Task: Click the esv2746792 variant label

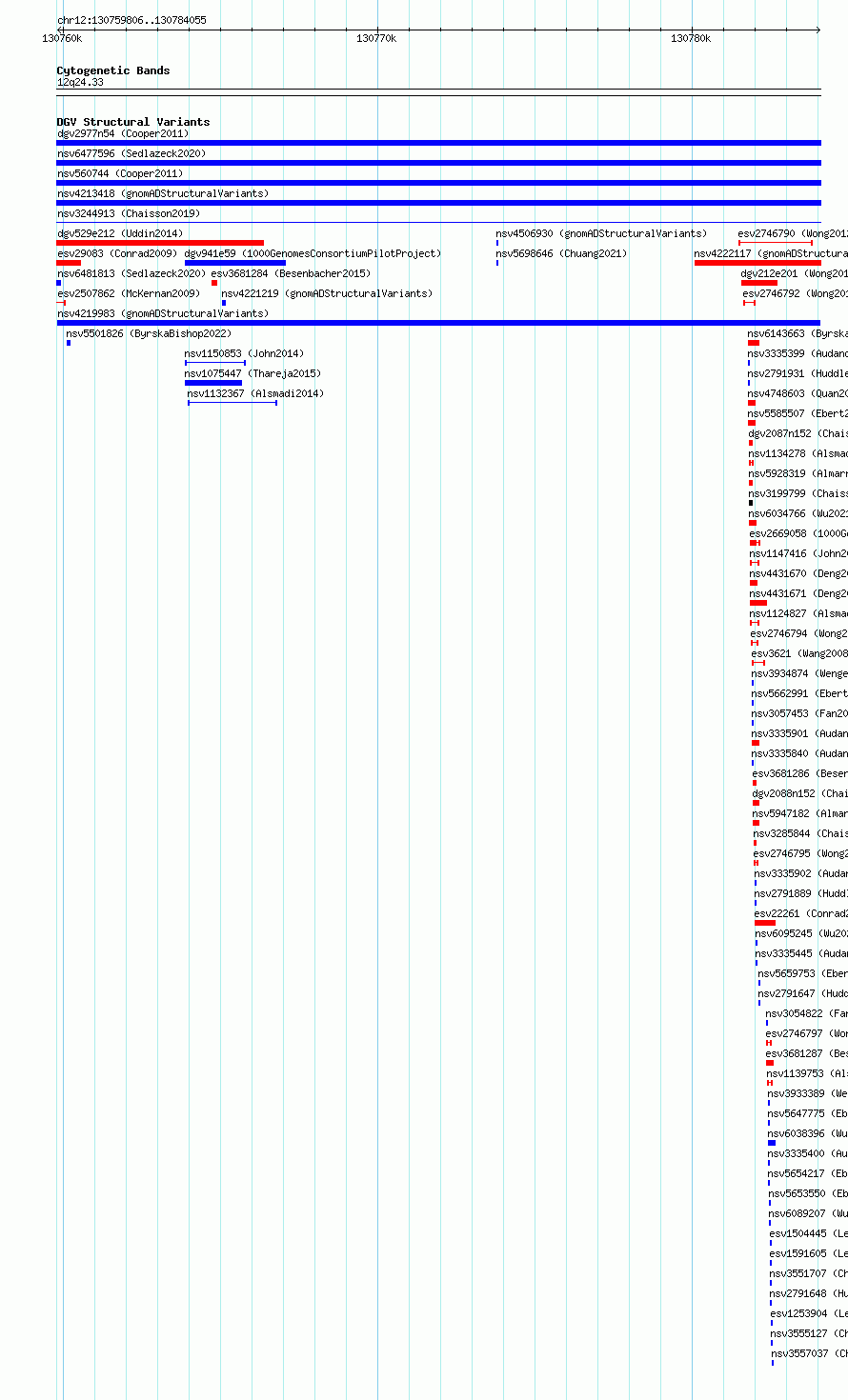Action: tap(796, 293)
